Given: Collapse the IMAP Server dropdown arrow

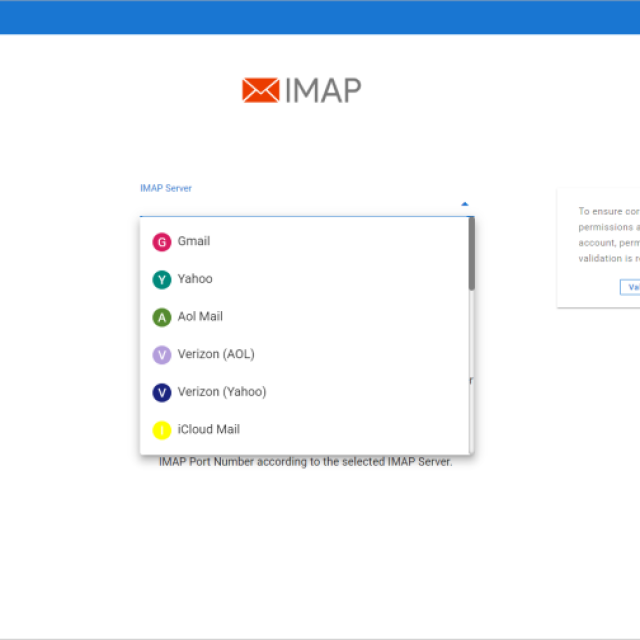Looking at the screenshot, I should click(465, 204).
